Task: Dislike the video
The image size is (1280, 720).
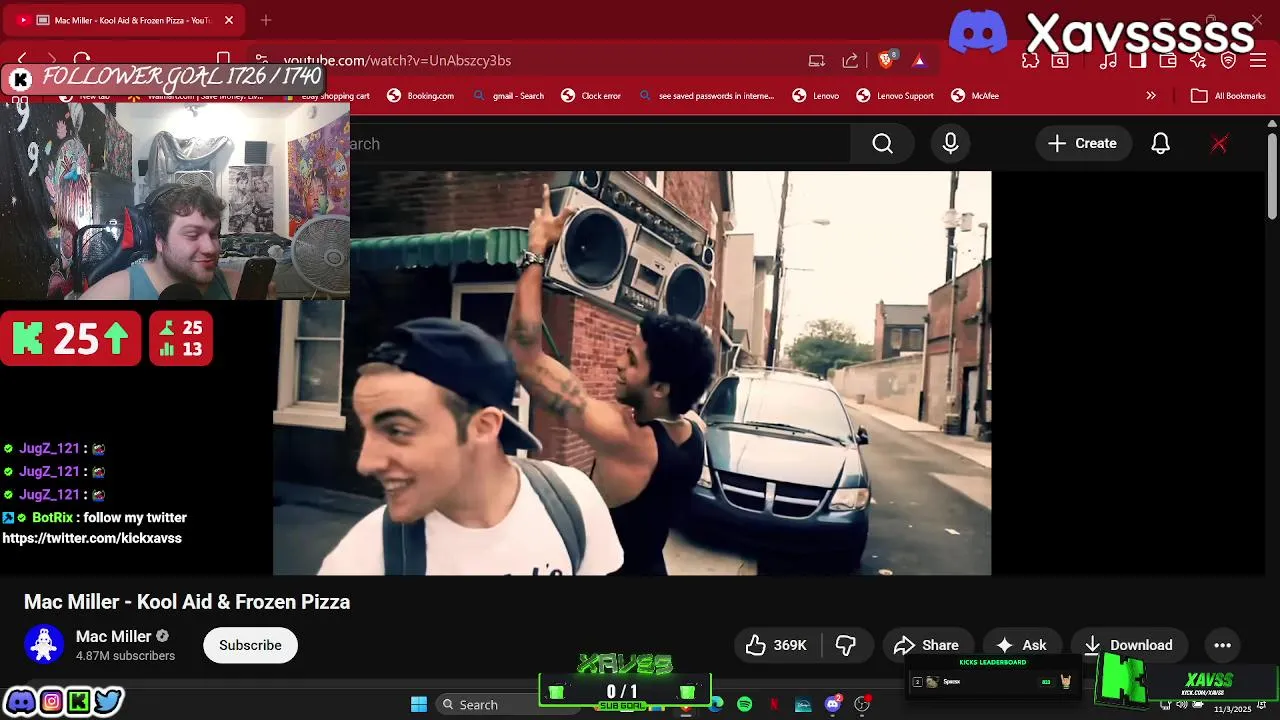Action: (846, 645)
